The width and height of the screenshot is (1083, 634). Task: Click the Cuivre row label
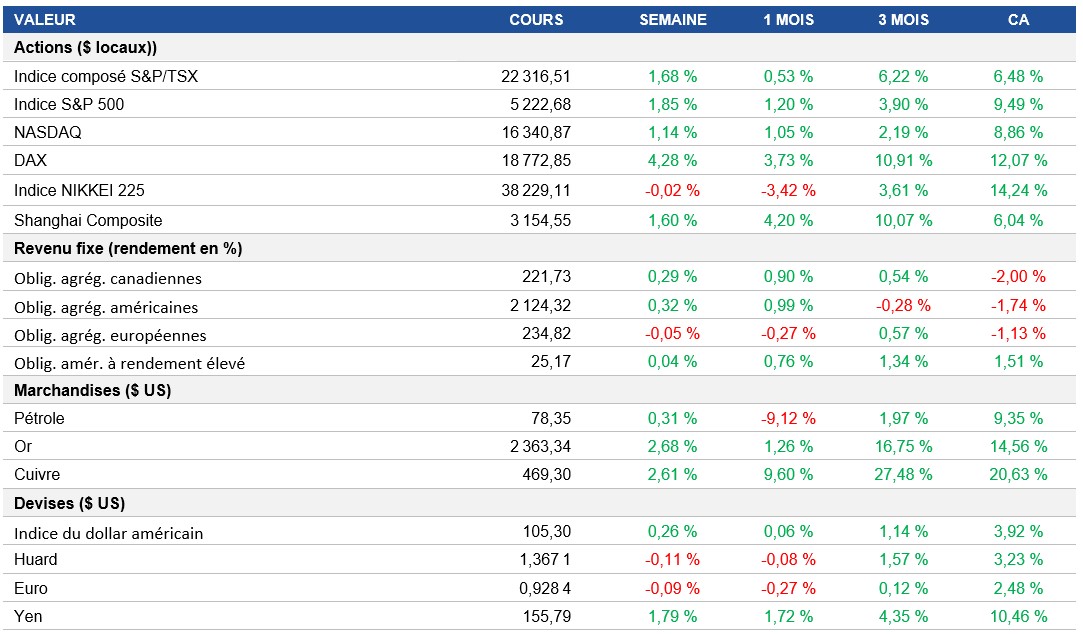pos(37,474)
